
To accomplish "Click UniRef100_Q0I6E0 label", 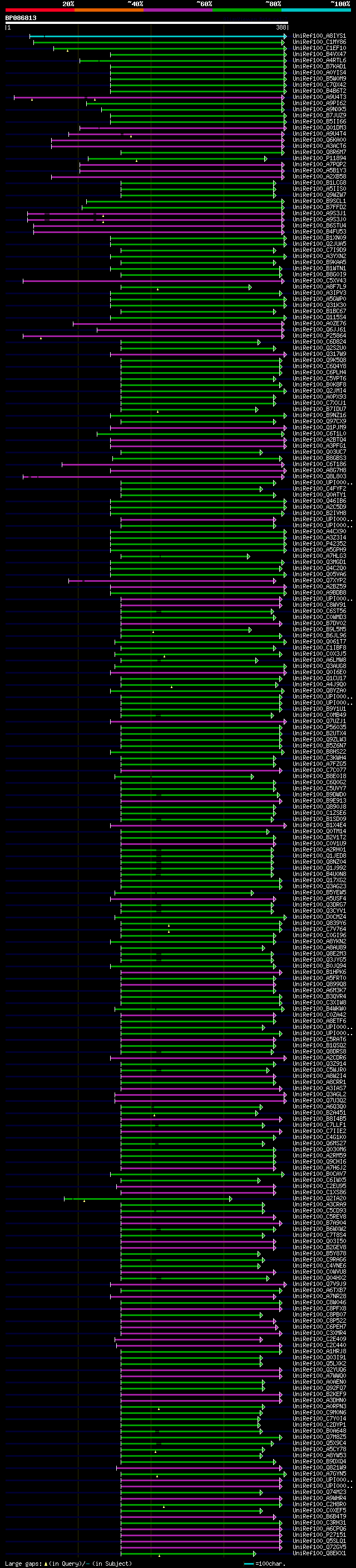I will (319, 672).
